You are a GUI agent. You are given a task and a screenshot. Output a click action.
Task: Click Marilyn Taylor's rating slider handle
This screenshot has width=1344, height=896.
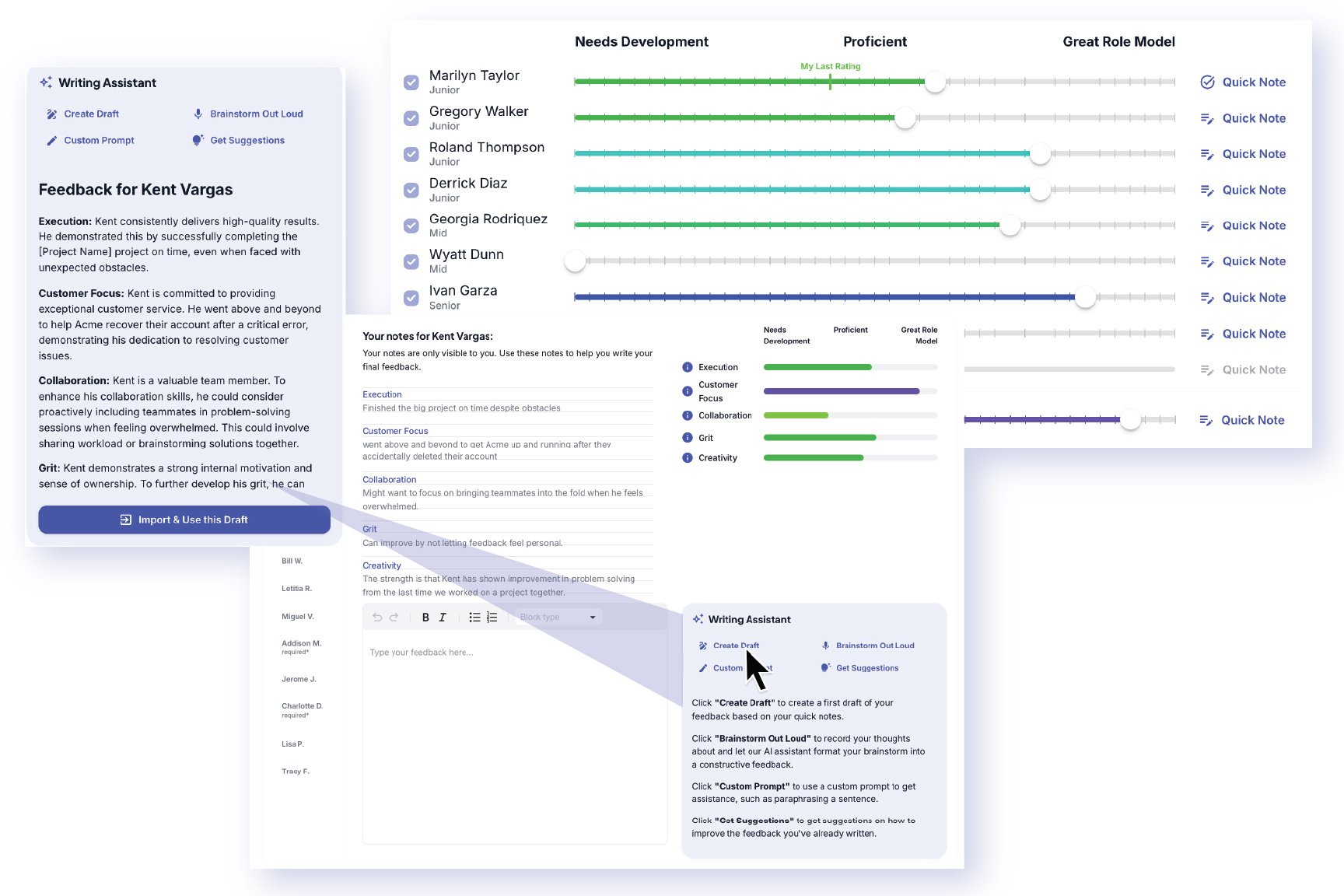tap(935, 82)
